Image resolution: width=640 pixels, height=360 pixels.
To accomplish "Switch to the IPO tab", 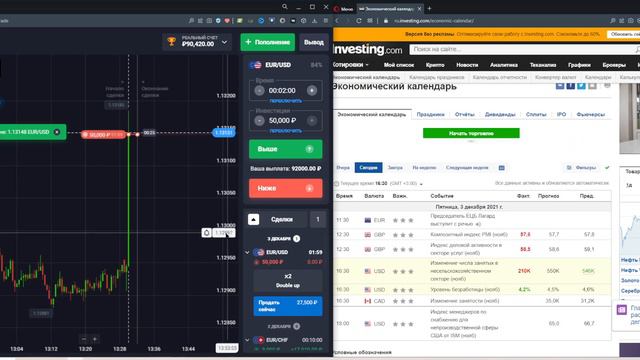I will pyautogui.click(x=561, y=115).
